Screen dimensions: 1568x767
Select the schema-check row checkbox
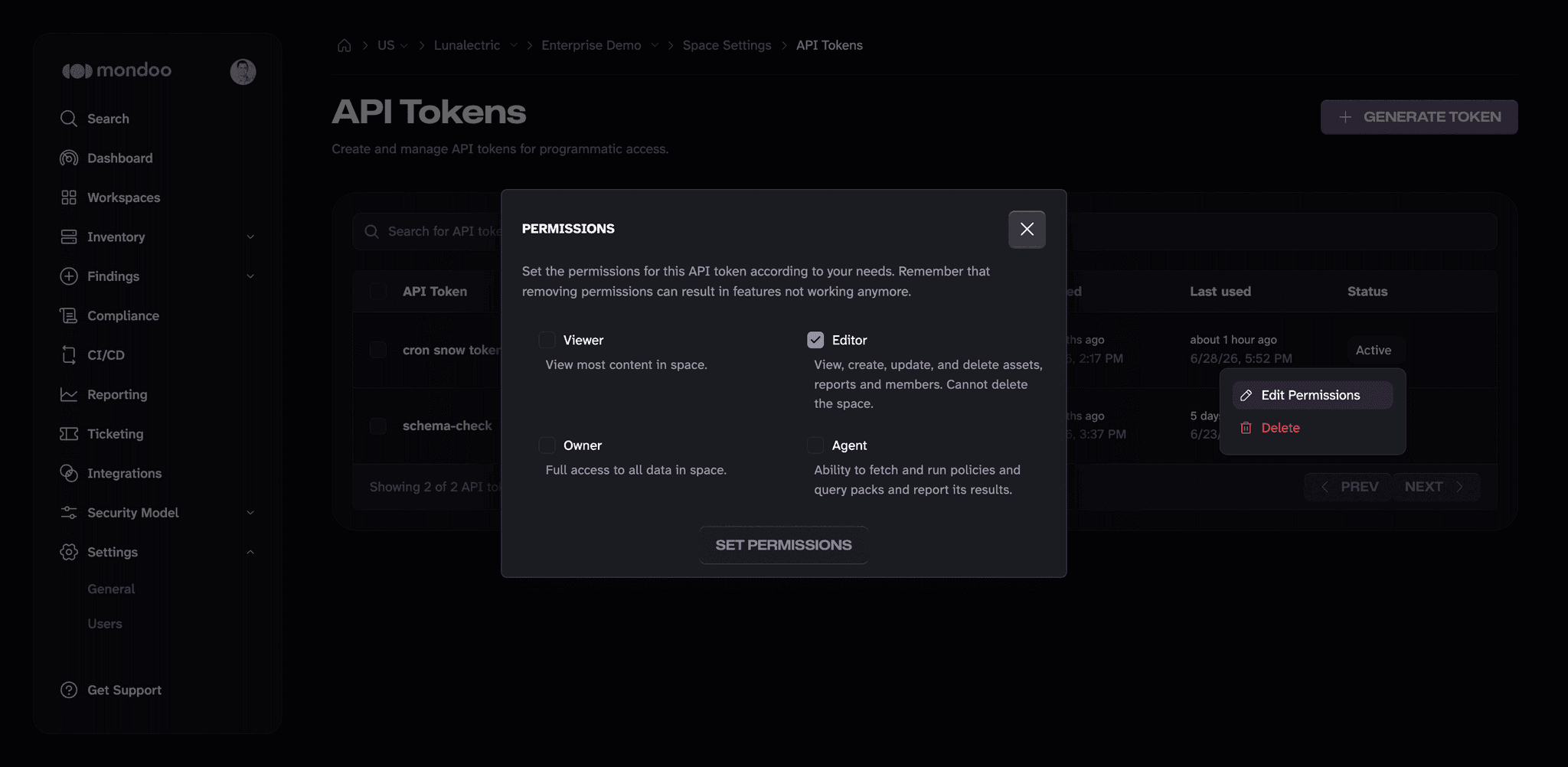[x=378, y=426]
